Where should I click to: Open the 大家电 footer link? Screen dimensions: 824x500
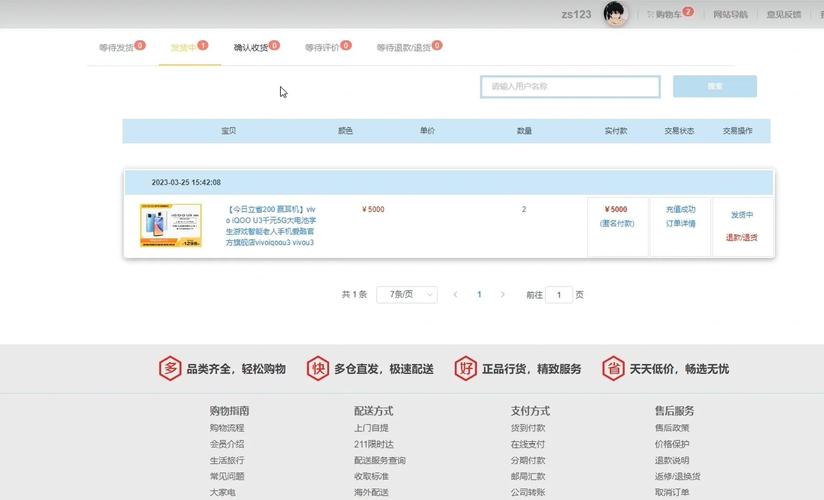pyautogui.click(x=223, y=492)
